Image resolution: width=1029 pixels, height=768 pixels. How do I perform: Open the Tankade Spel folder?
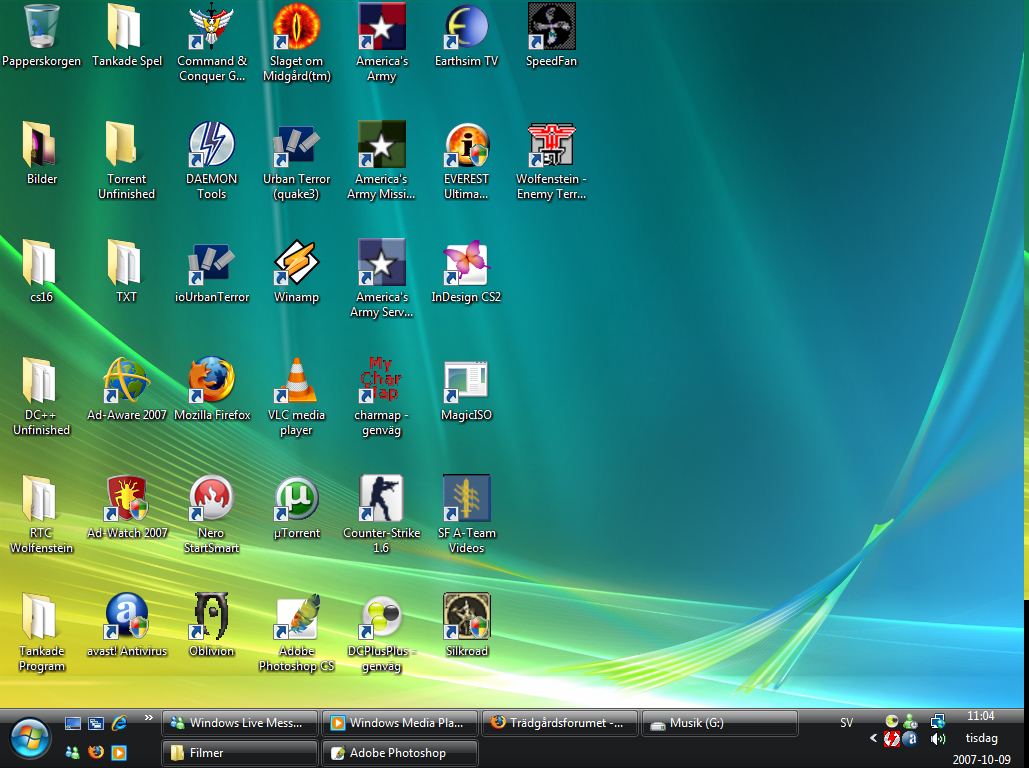tap(127, 27)
